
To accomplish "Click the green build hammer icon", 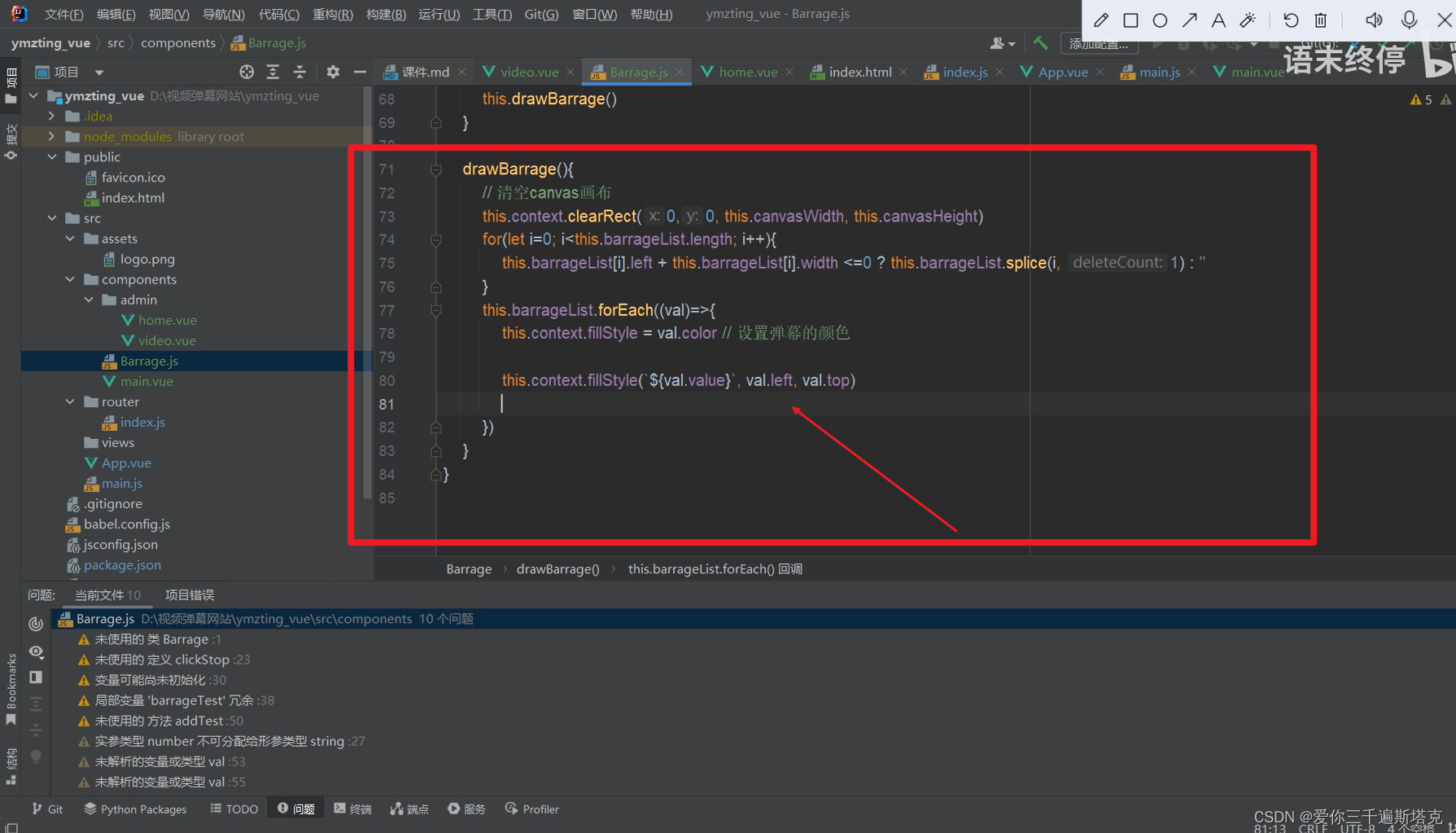I will click(x=1041, y=43).
